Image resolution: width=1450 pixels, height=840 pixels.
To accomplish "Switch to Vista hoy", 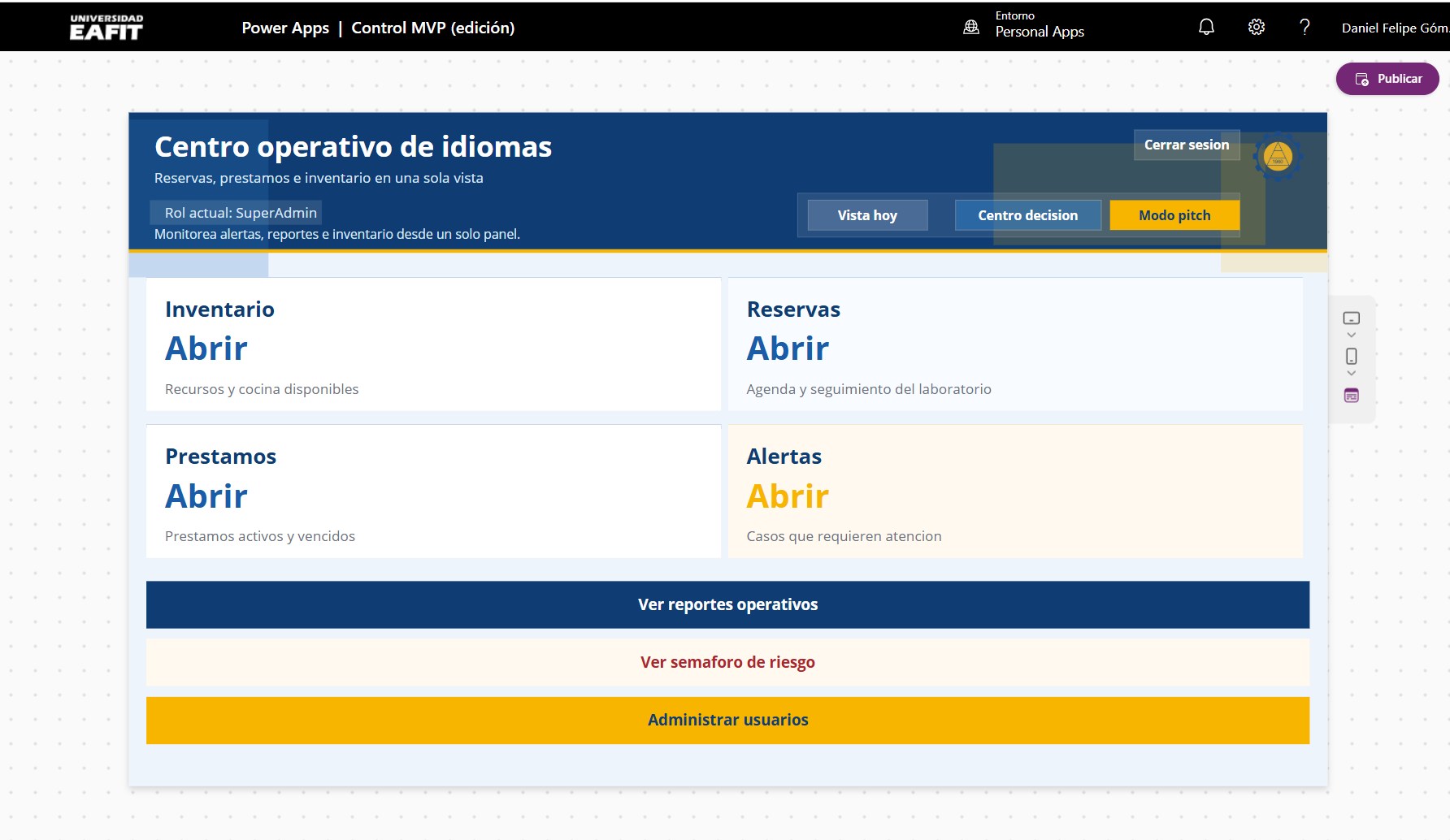I will coord(867,215).
